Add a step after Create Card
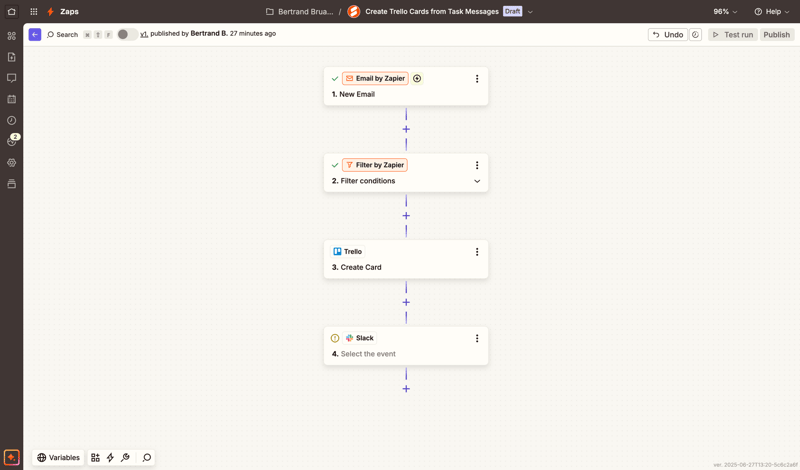 point(406,302)
